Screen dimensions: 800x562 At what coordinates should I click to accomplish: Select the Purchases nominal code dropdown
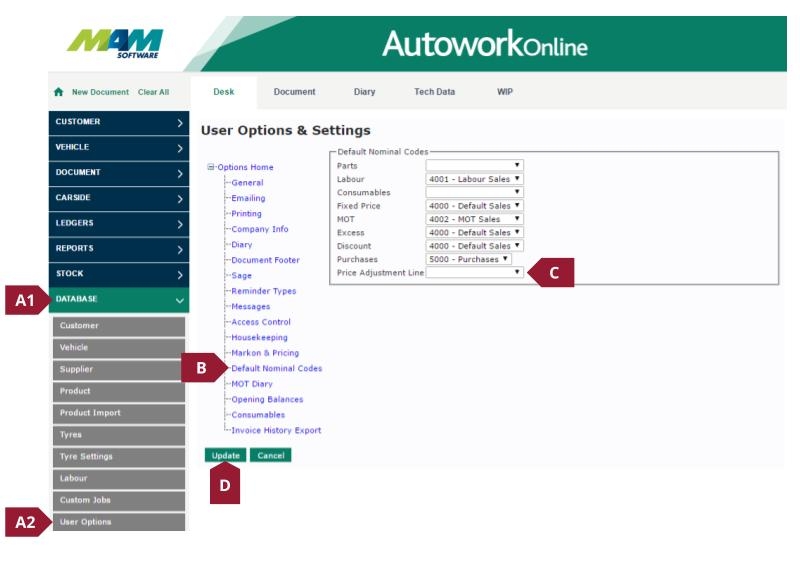click(468, 259)
